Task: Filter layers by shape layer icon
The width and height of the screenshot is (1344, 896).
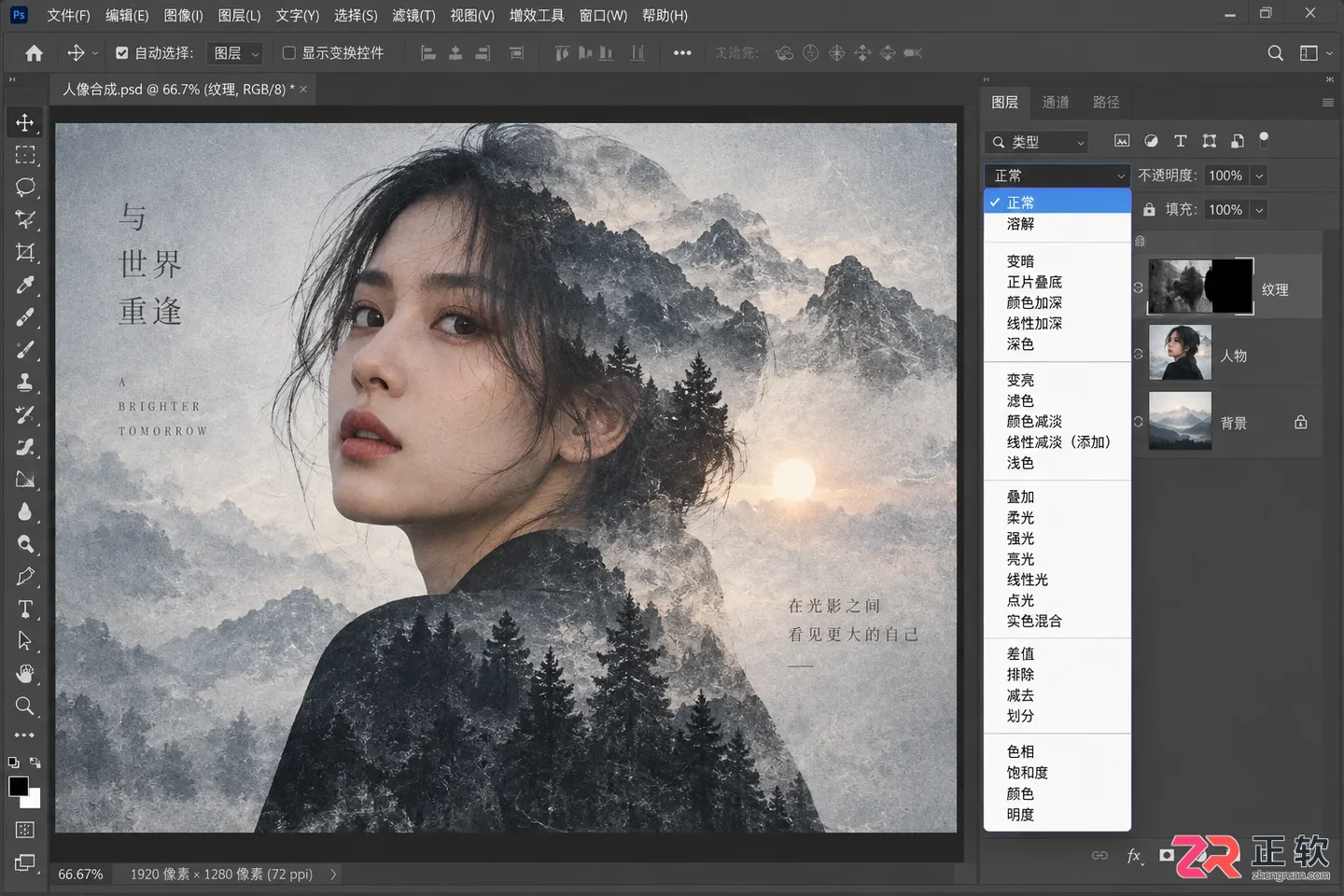Action: pos(1210,141)
